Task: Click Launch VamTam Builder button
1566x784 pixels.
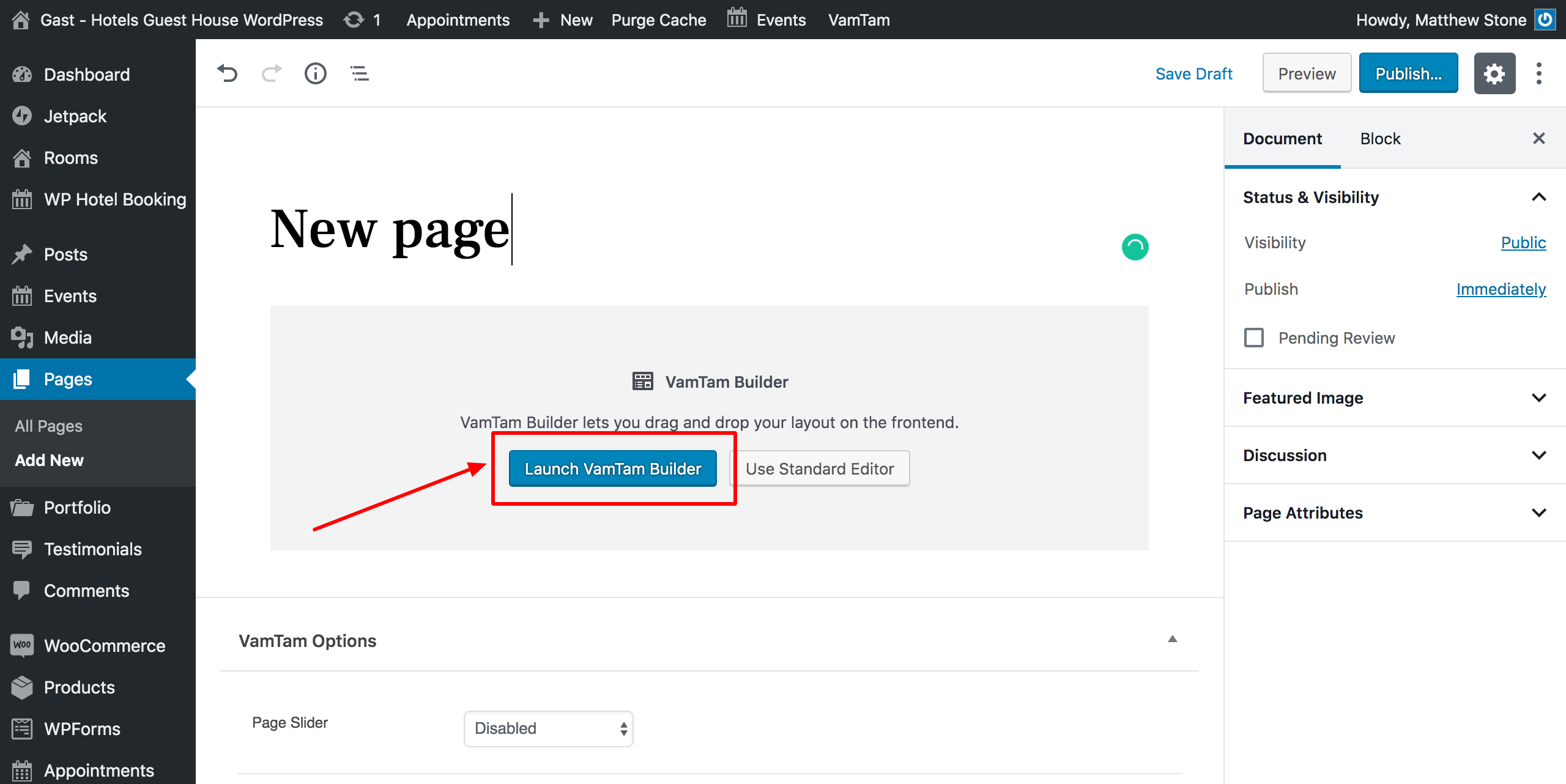Action: tap(612, 468)
